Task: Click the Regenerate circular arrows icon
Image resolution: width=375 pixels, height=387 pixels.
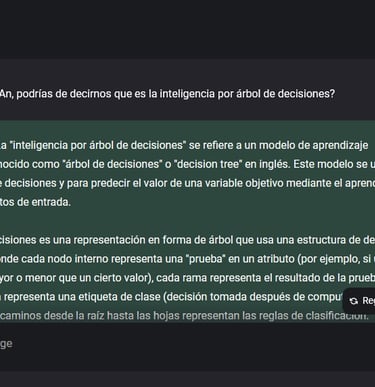Action: pos(354,301)
